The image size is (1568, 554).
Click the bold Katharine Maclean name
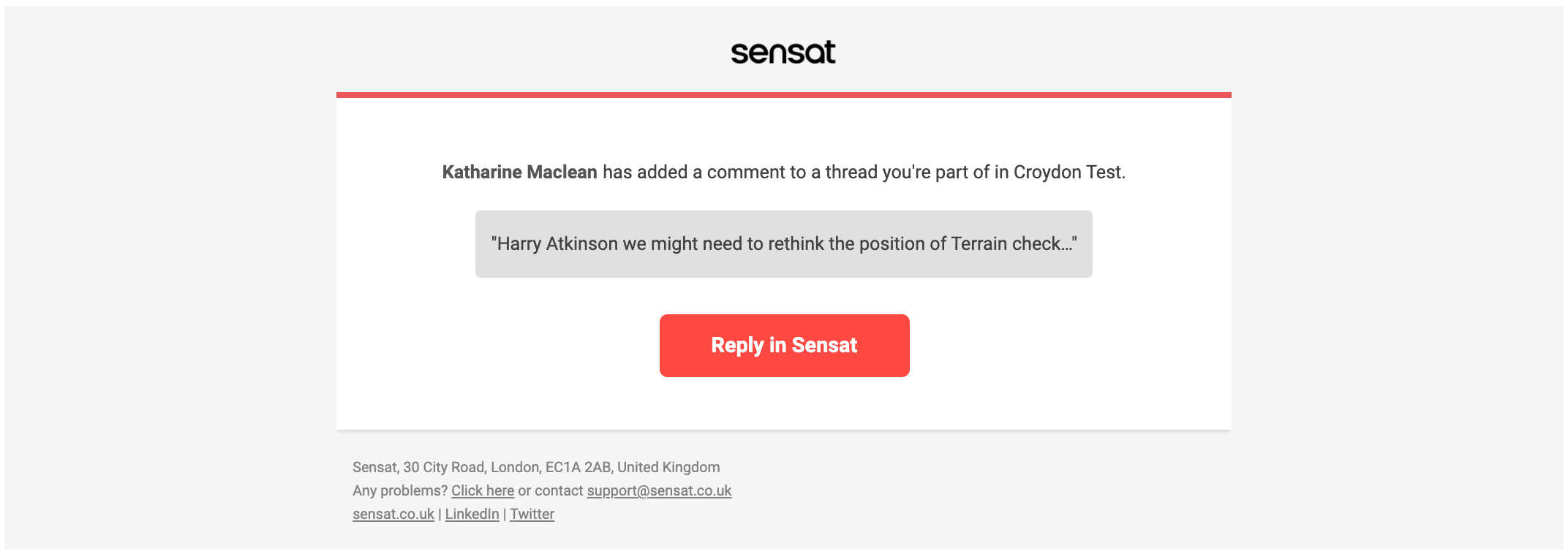point(519,172)
